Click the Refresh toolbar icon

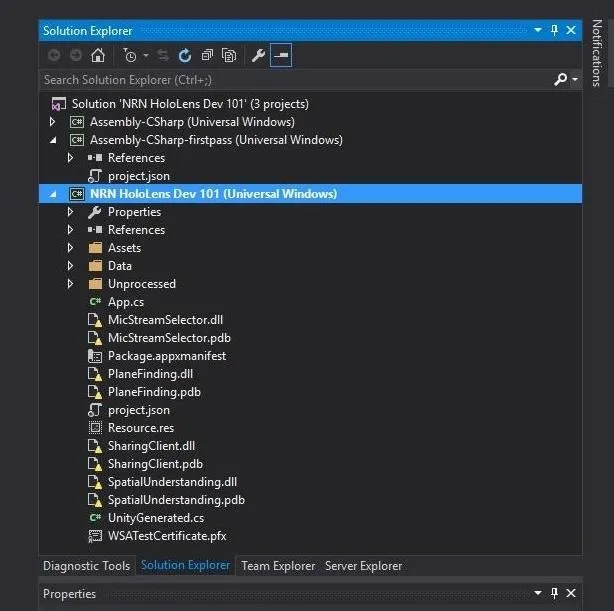point(185,56)
